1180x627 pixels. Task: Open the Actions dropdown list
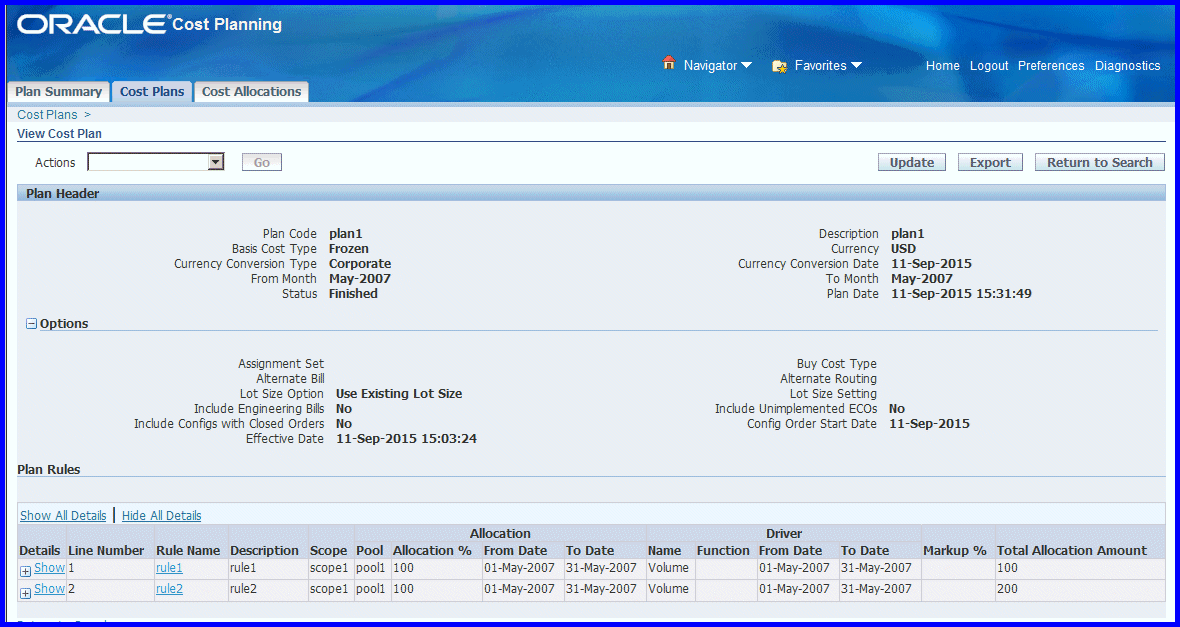point(156,162)
